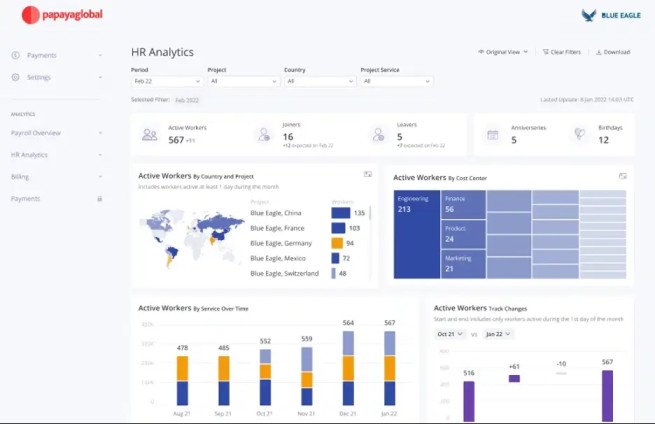The width and height of the screenshot is (655, 424).
Task: Click the Aug 21 stacked bar
Action: pos(182,381)
